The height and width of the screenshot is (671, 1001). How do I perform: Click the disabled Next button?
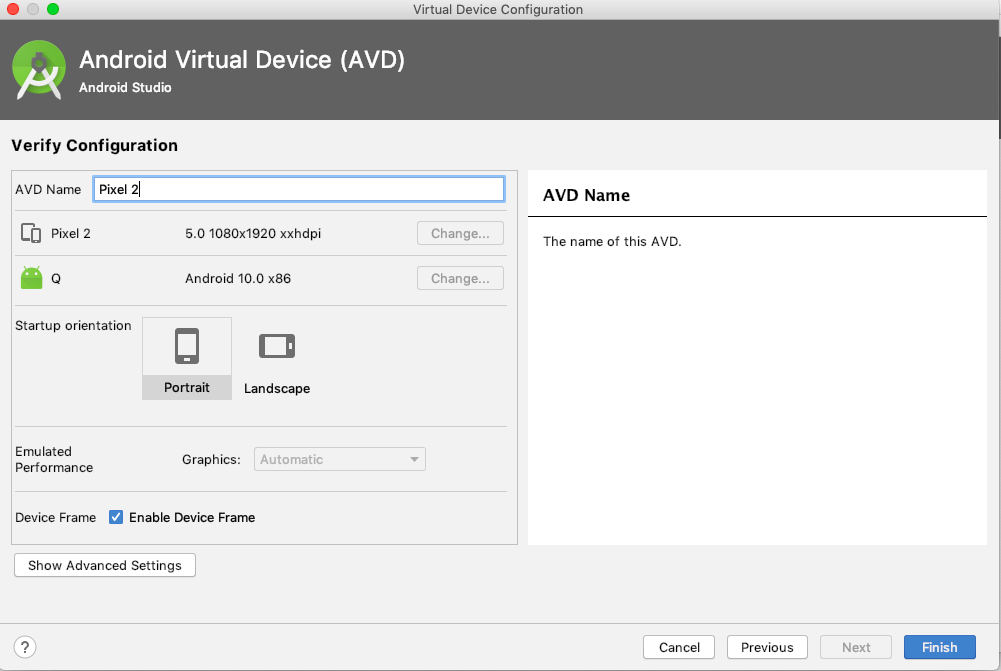click(855, 647)
